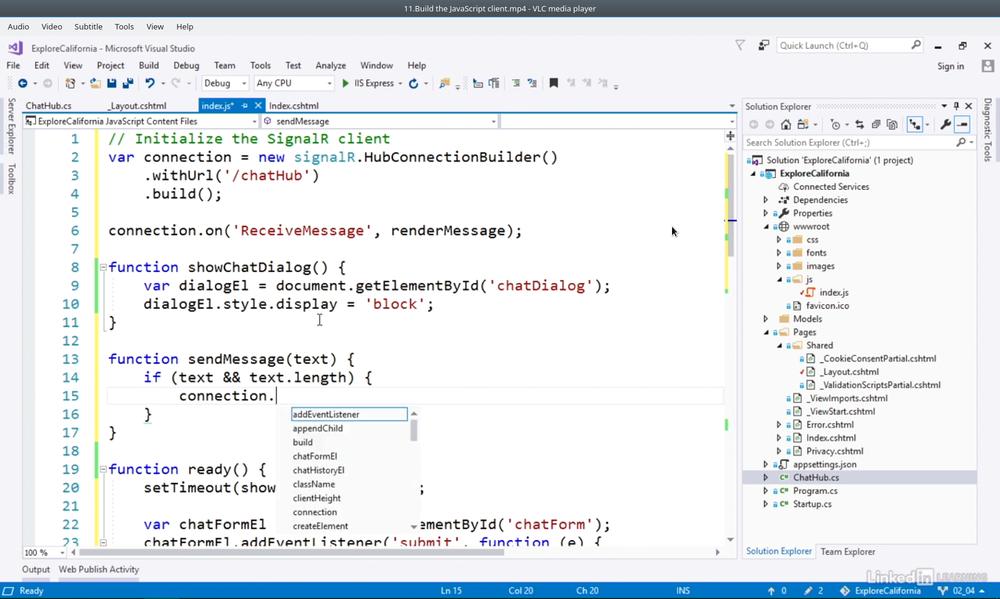Image resolution: width=1000 pixels, height=599 pixels.
Task: Click the Switch Views icon in Solution Explorer
Action: [803, 125]
